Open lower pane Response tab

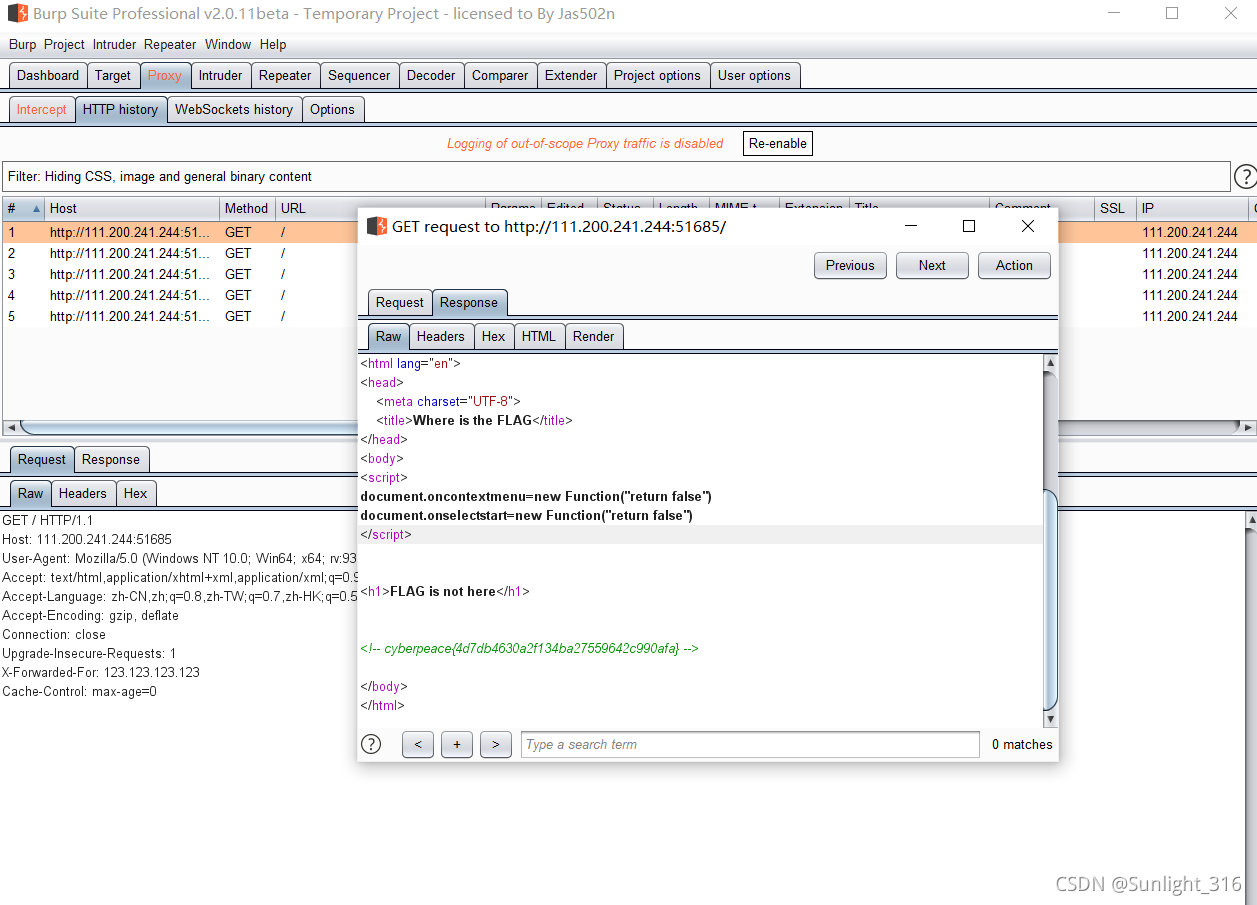[110, 460]
